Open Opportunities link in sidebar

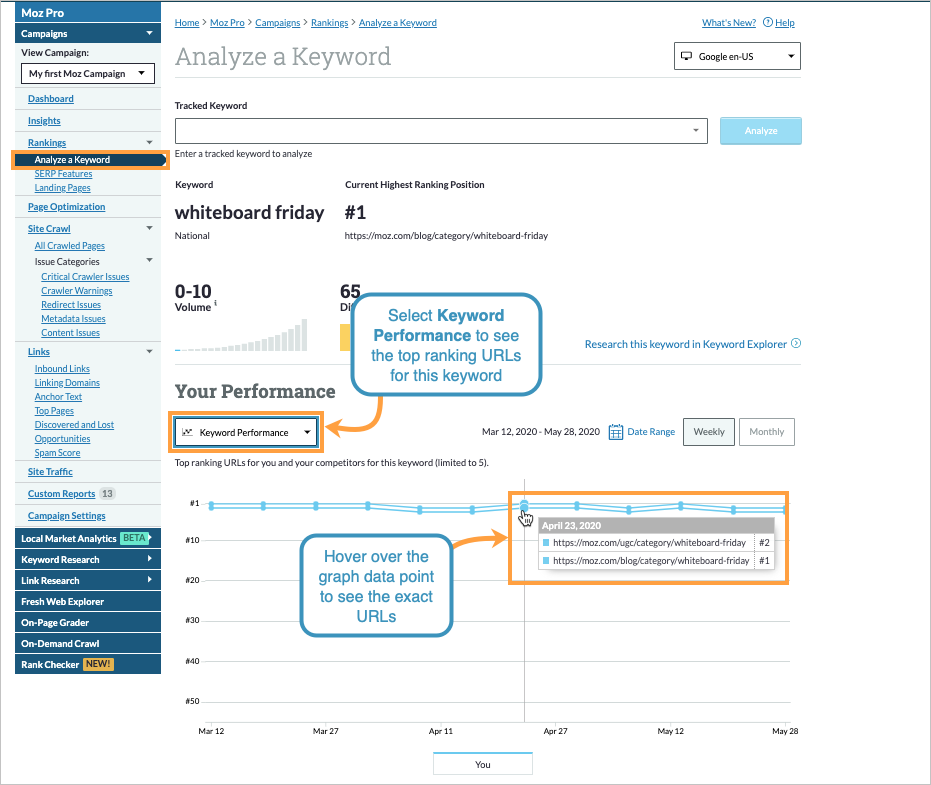point(62,438)
